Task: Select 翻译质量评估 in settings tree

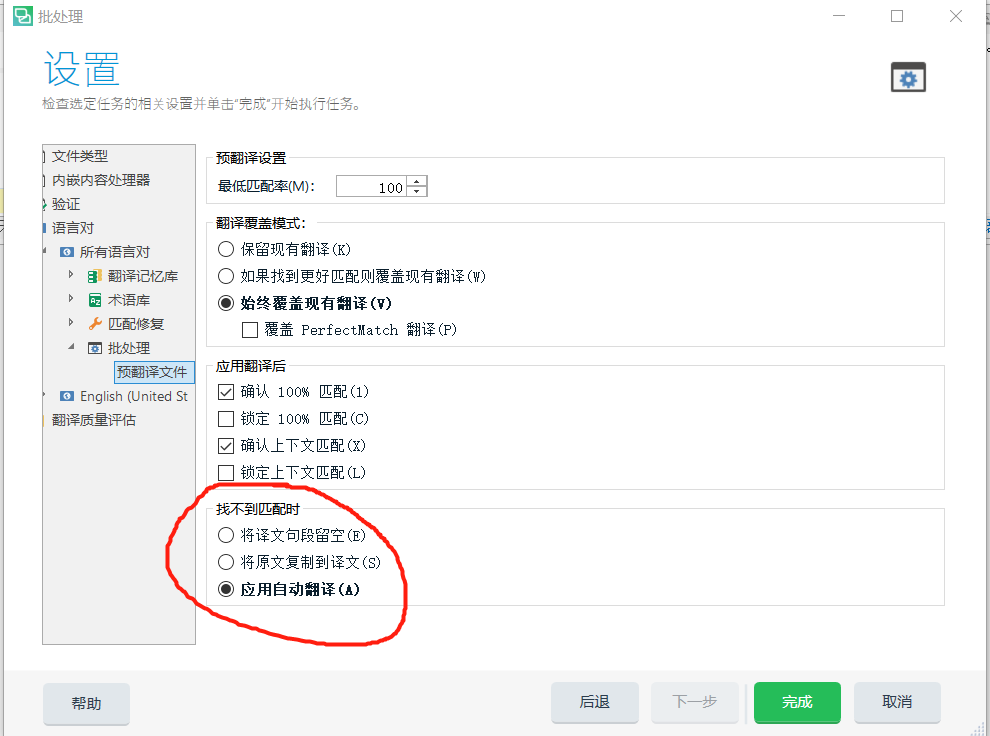Action: pyautogui.click(x=93, y=420)
